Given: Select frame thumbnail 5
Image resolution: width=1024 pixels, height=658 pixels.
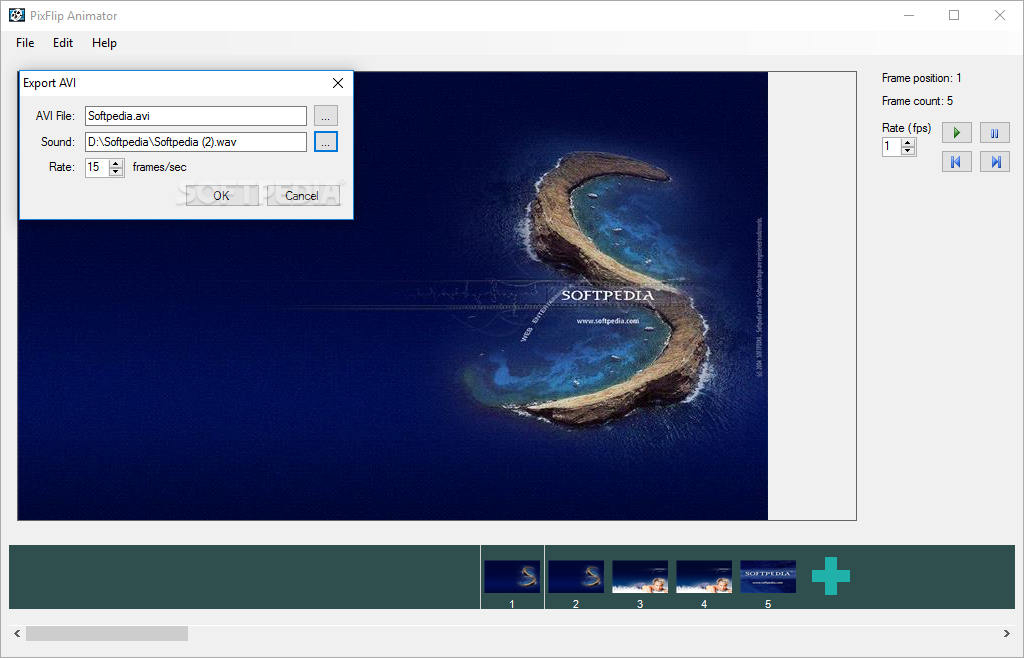Looking at the screenshot, I should click(x=768, y=576).
